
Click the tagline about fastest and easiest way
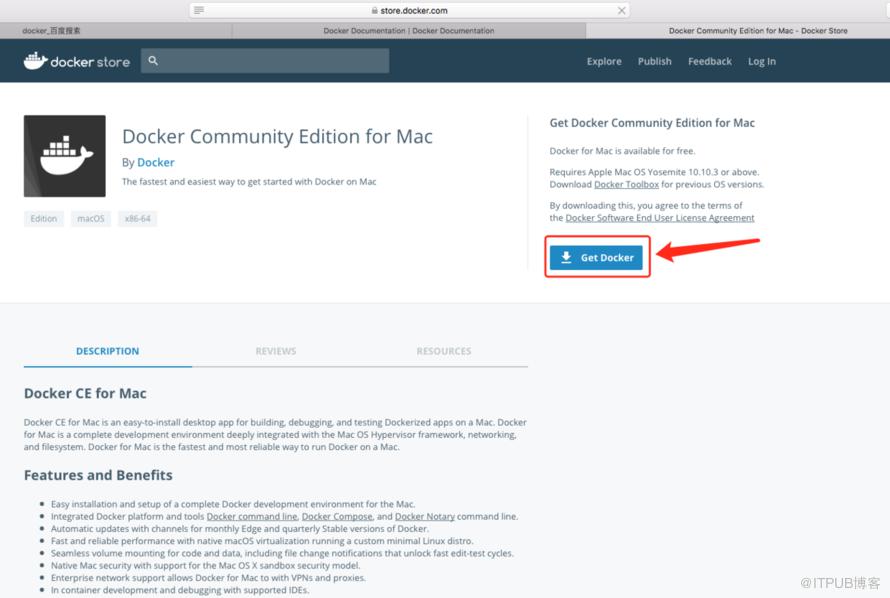coord(249,182)
